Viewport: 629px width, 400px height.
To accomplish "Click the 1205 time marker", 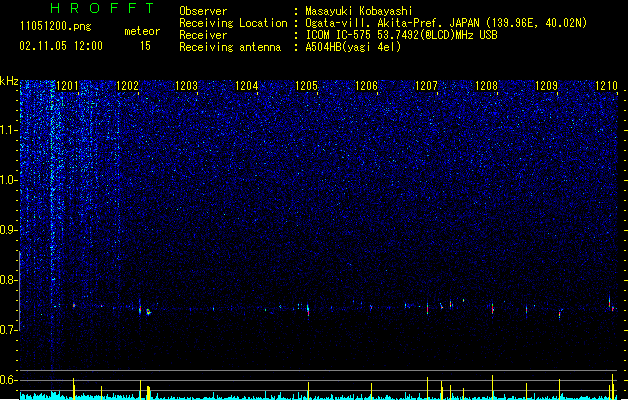I will (307, 86).
